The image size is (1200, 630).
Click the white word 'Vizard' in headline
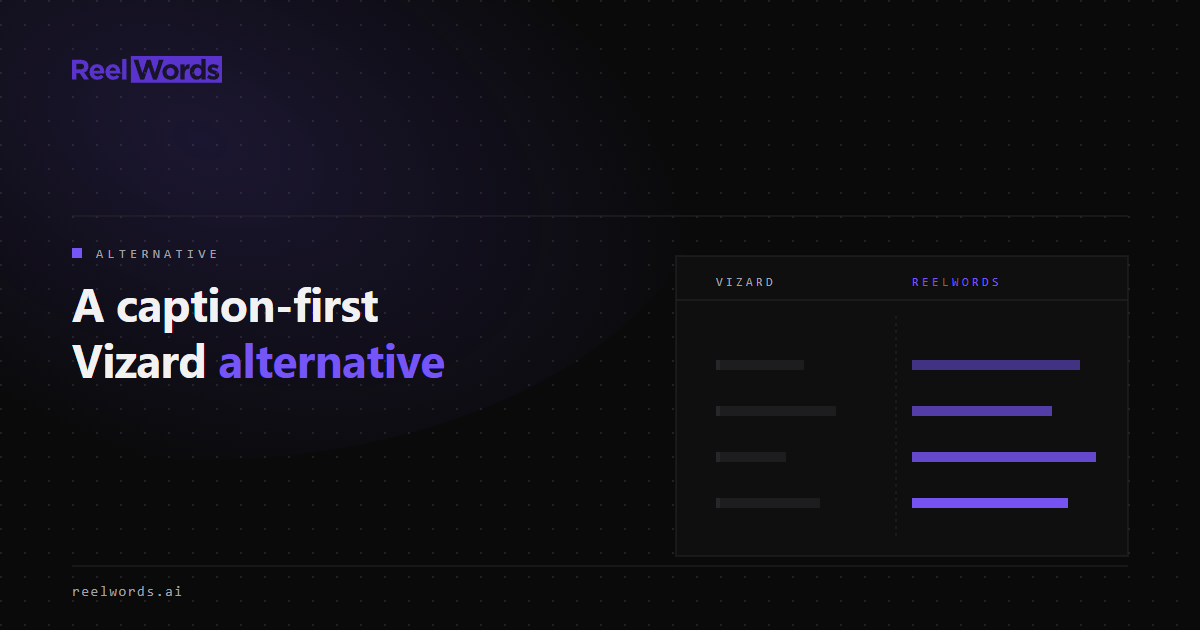[139, 362]
